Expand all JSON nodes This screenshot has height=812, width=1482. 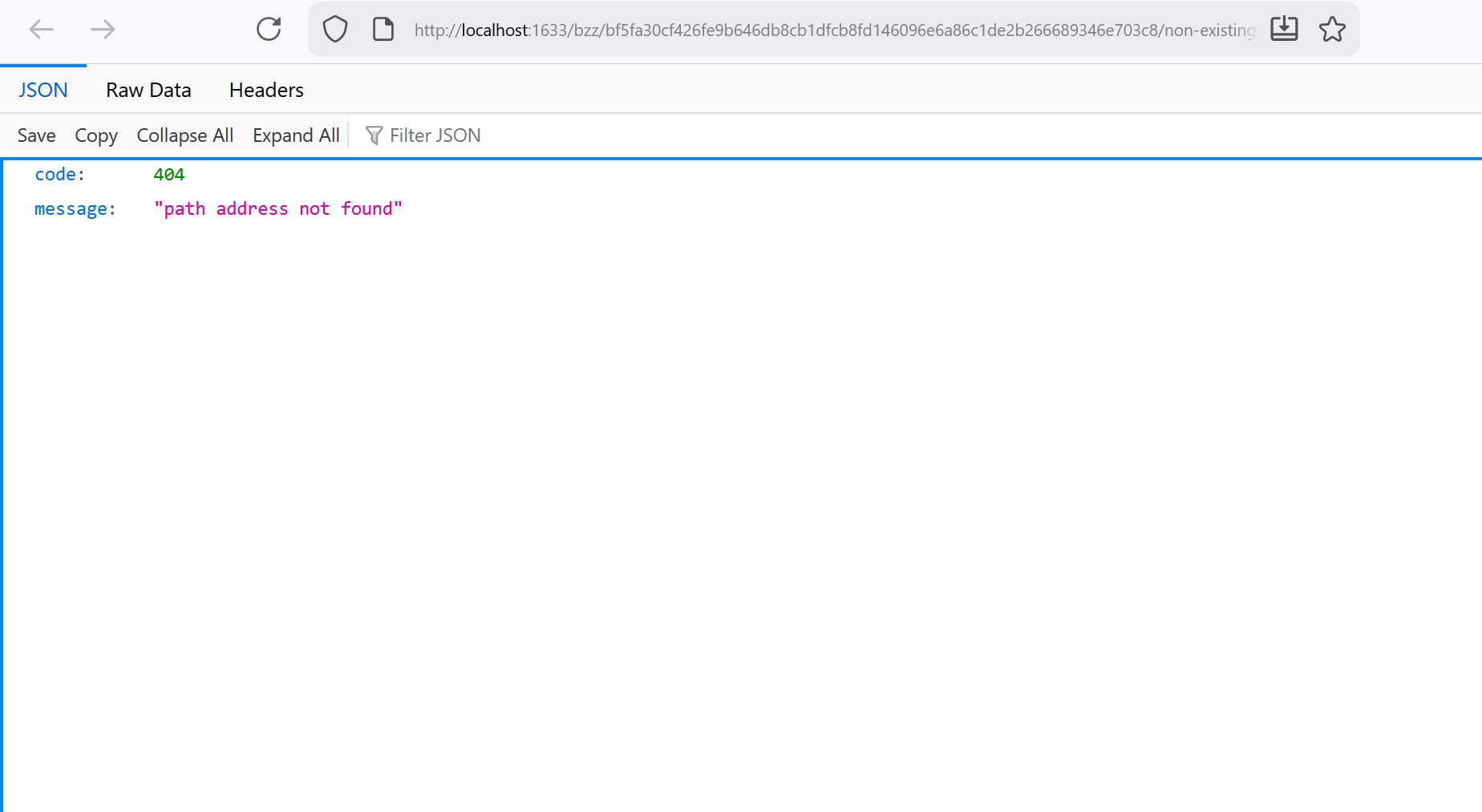click(295, 135)
